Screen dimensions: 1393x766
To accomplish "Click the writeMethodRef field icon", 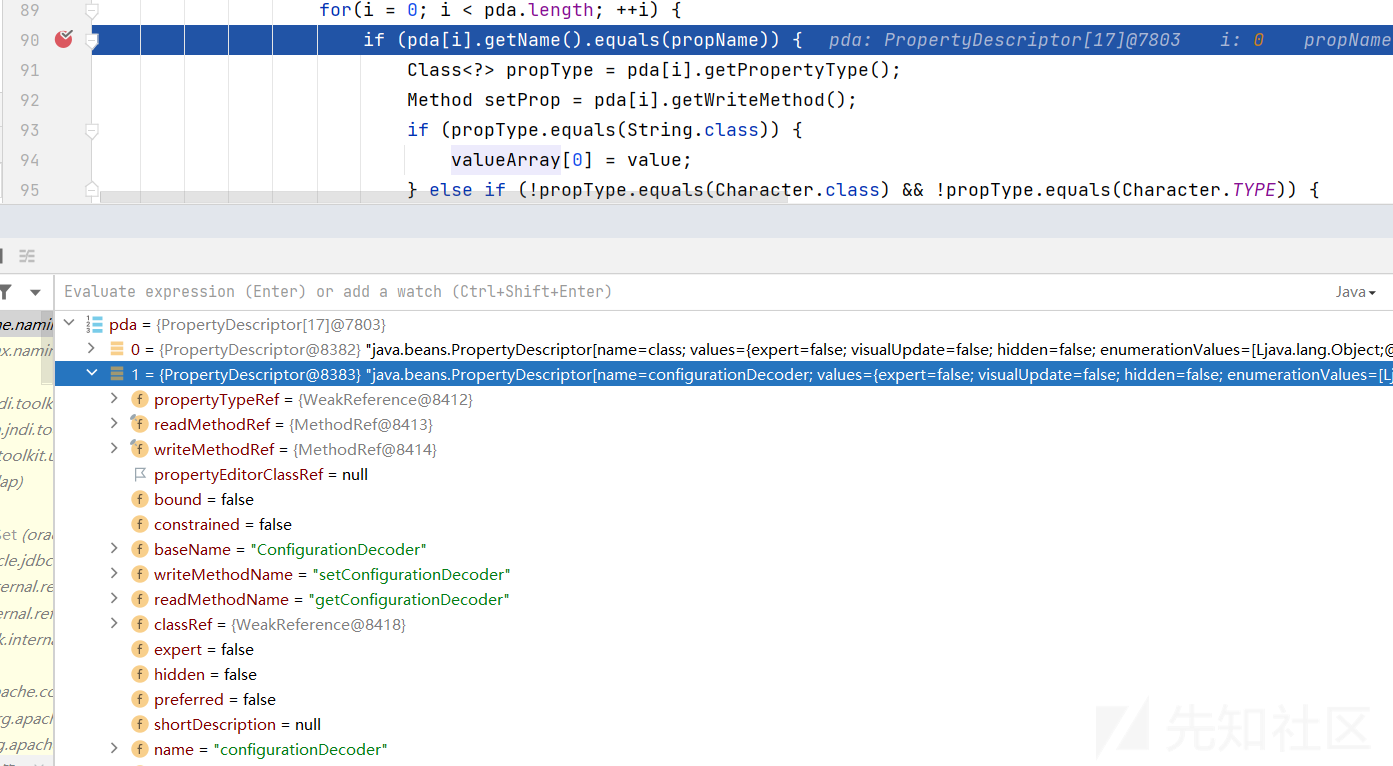I will (139, 450).
